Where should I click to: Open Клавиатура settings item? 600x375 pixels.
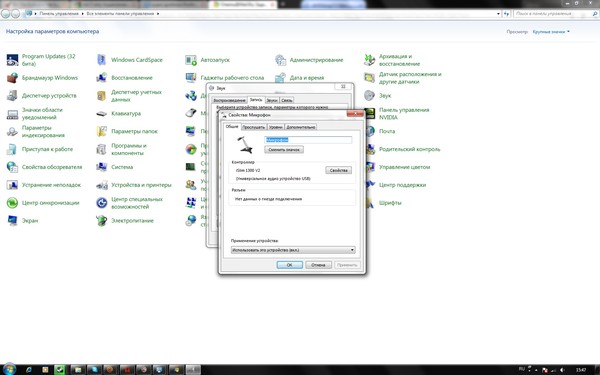pos(119,114)
